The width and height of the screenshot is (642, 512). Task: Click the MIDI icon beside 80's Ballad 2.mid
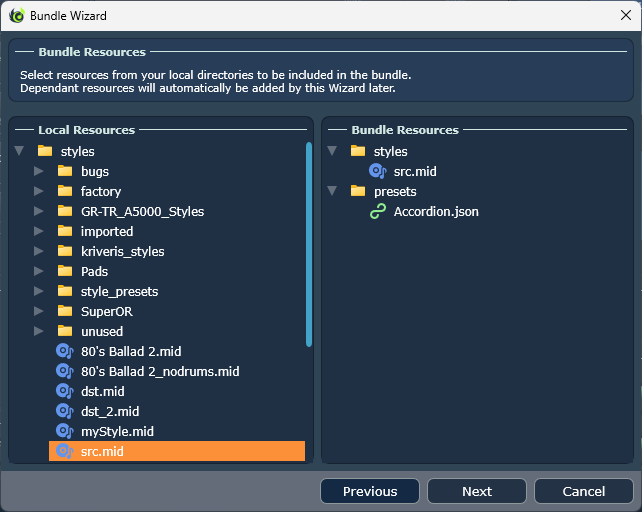(64, 351)
